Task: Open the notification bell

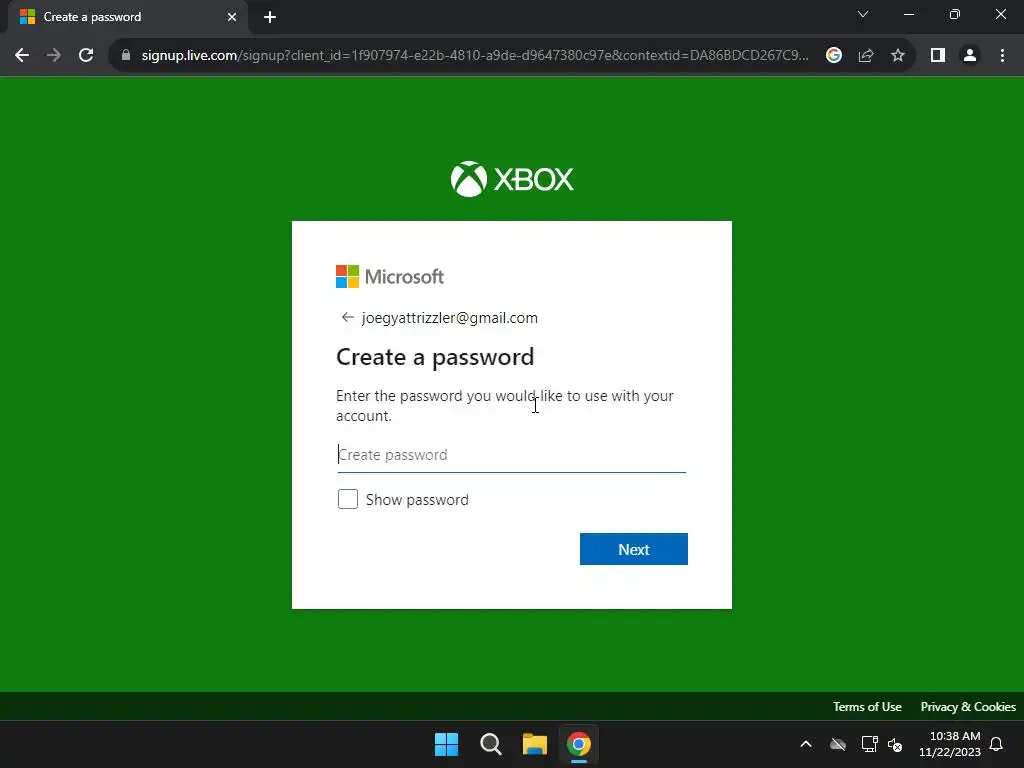Action: tap(996, 744)
